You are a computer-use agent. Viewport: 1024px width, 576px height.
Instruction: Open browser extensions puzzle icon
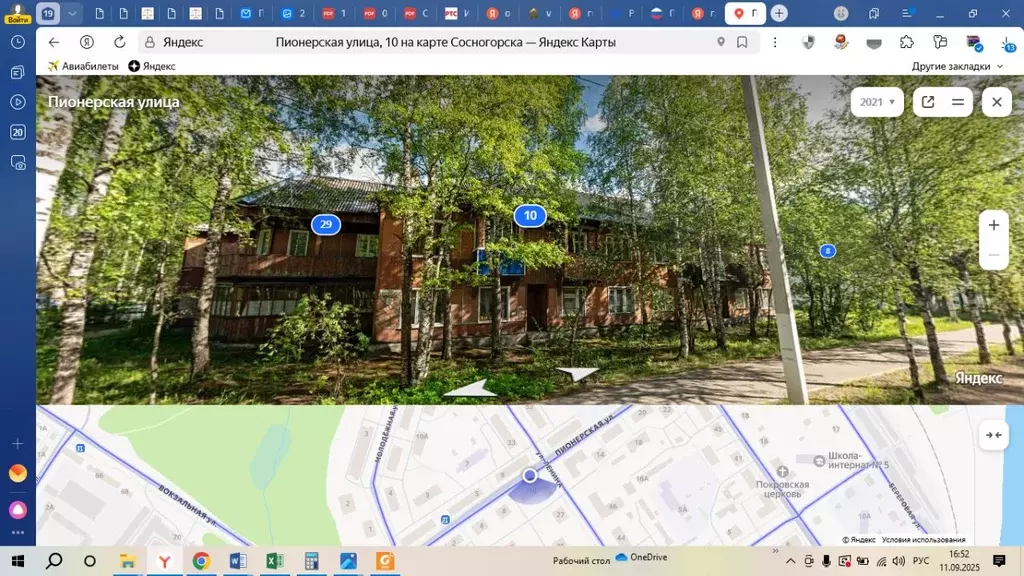point(906,42)
